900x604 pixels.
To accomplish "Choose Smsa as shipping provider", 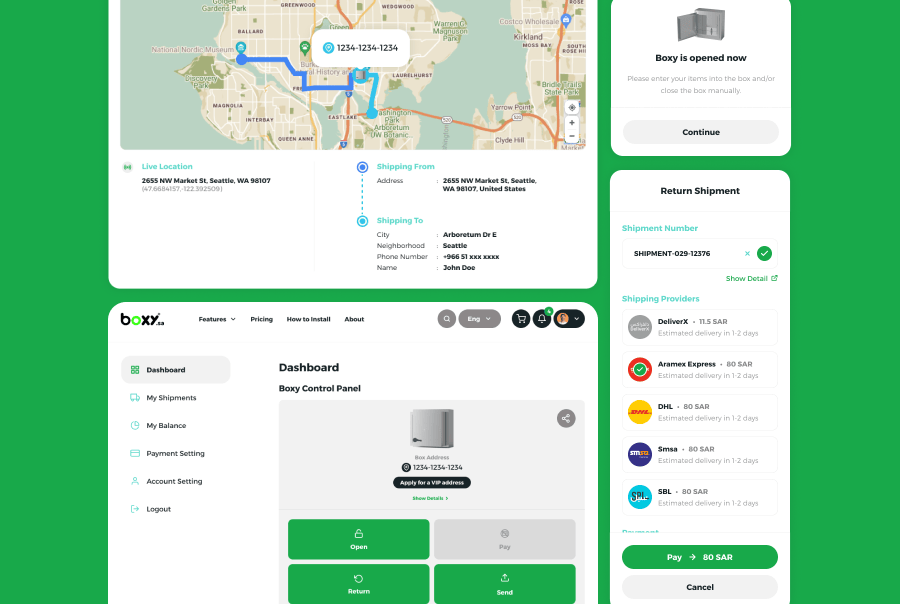I will pyautogui.click(x=699, y=454).
